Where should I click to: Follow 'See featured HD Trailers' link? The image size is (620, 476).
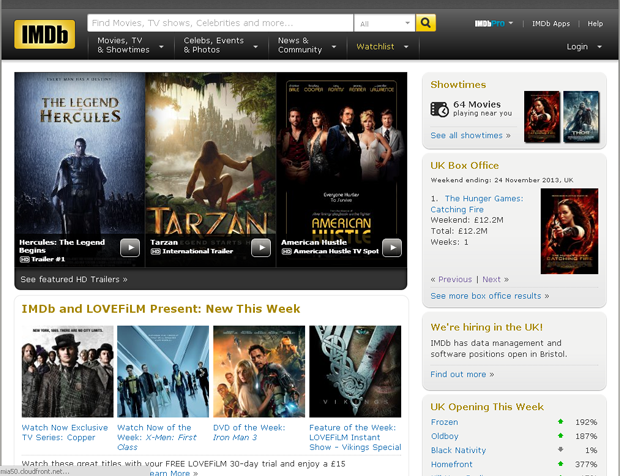coord(74,279)
